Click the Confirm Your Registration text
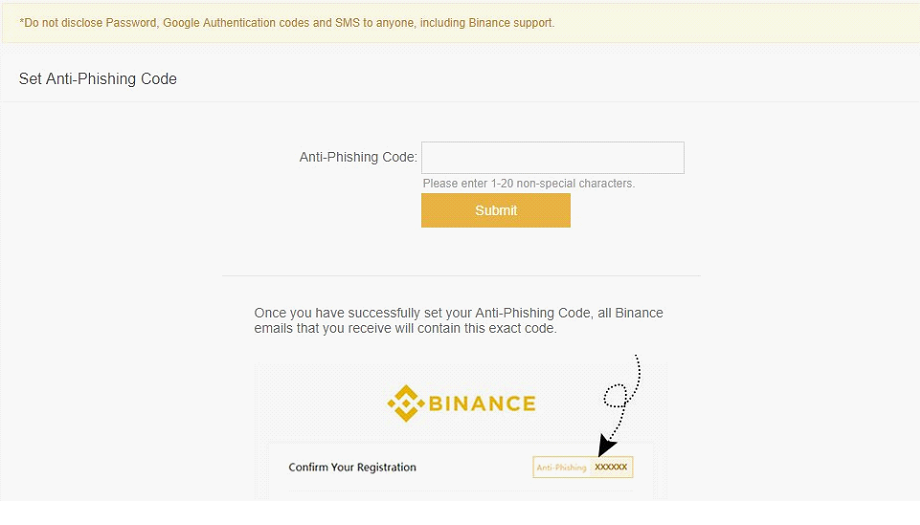This screenshot has height=525, width=920. click(x=352, y=467)
